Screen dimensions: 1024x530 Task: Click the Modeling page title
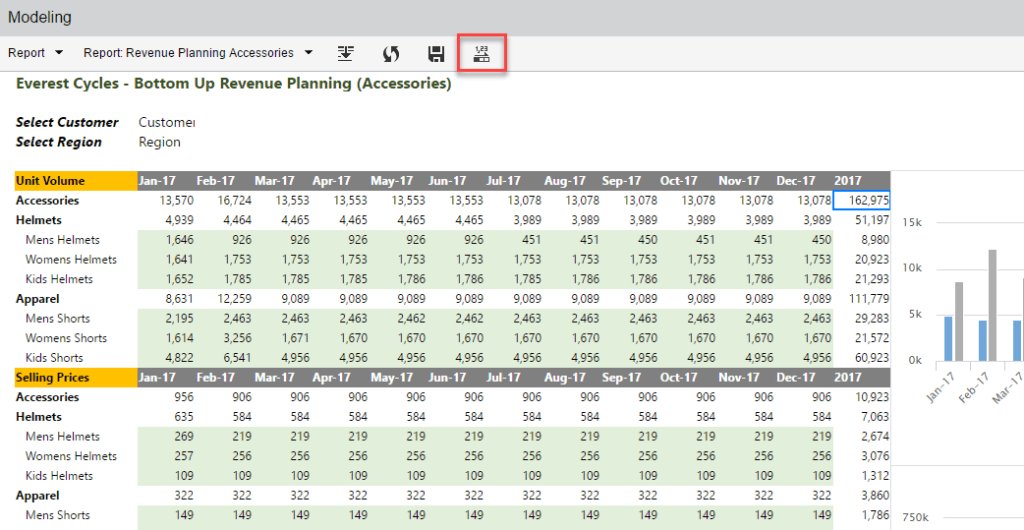coord(40,17)
